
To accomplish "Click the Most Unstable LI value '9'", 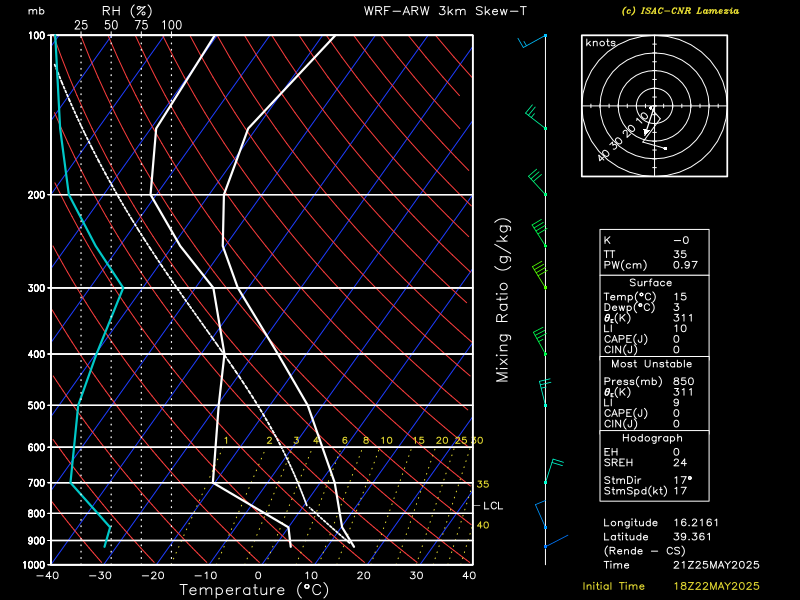I will (677, 403).
